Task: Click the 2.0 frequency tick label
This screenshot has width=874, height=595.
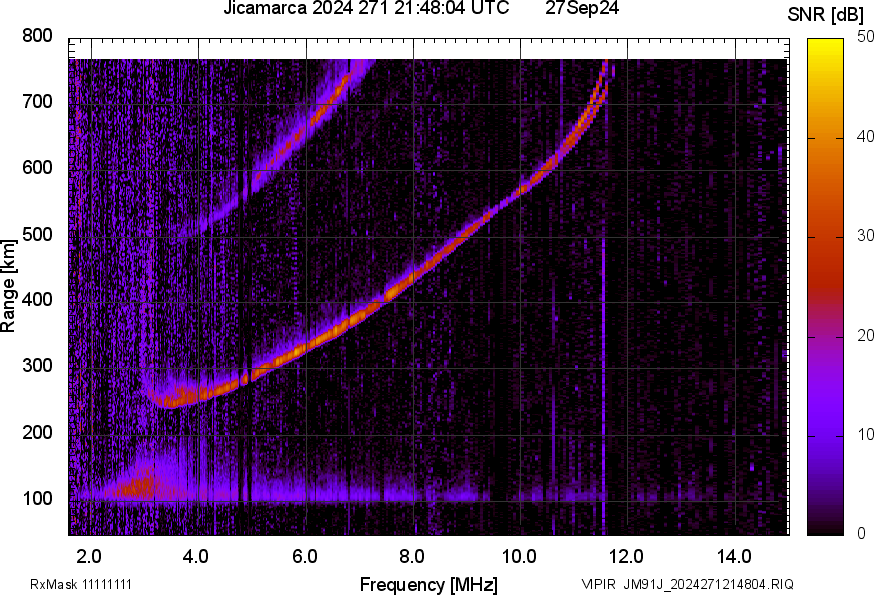Action: click(x=90, y=556)
